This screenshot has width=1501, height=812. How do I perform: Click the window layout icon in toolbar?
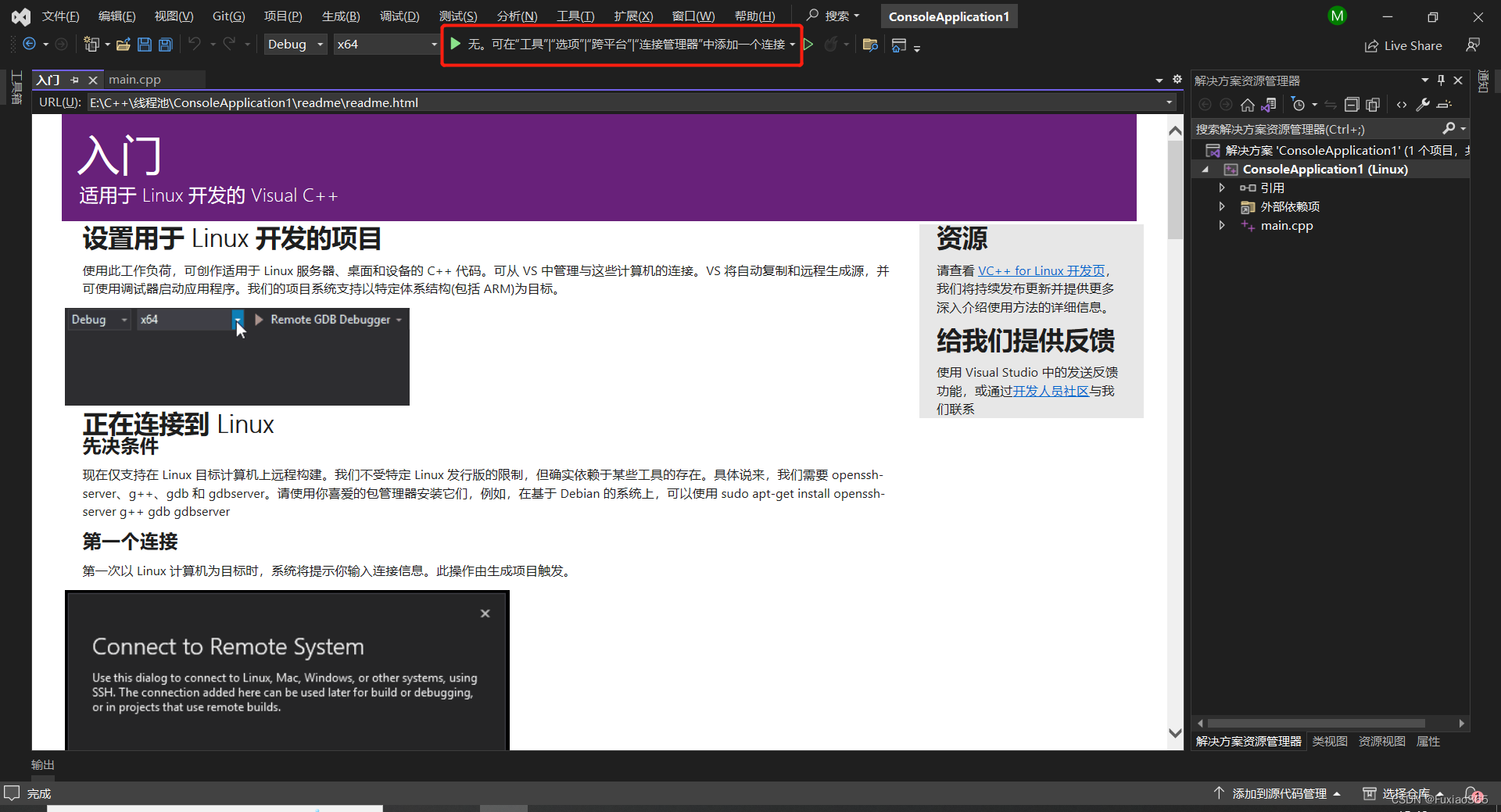click(899, 45)
